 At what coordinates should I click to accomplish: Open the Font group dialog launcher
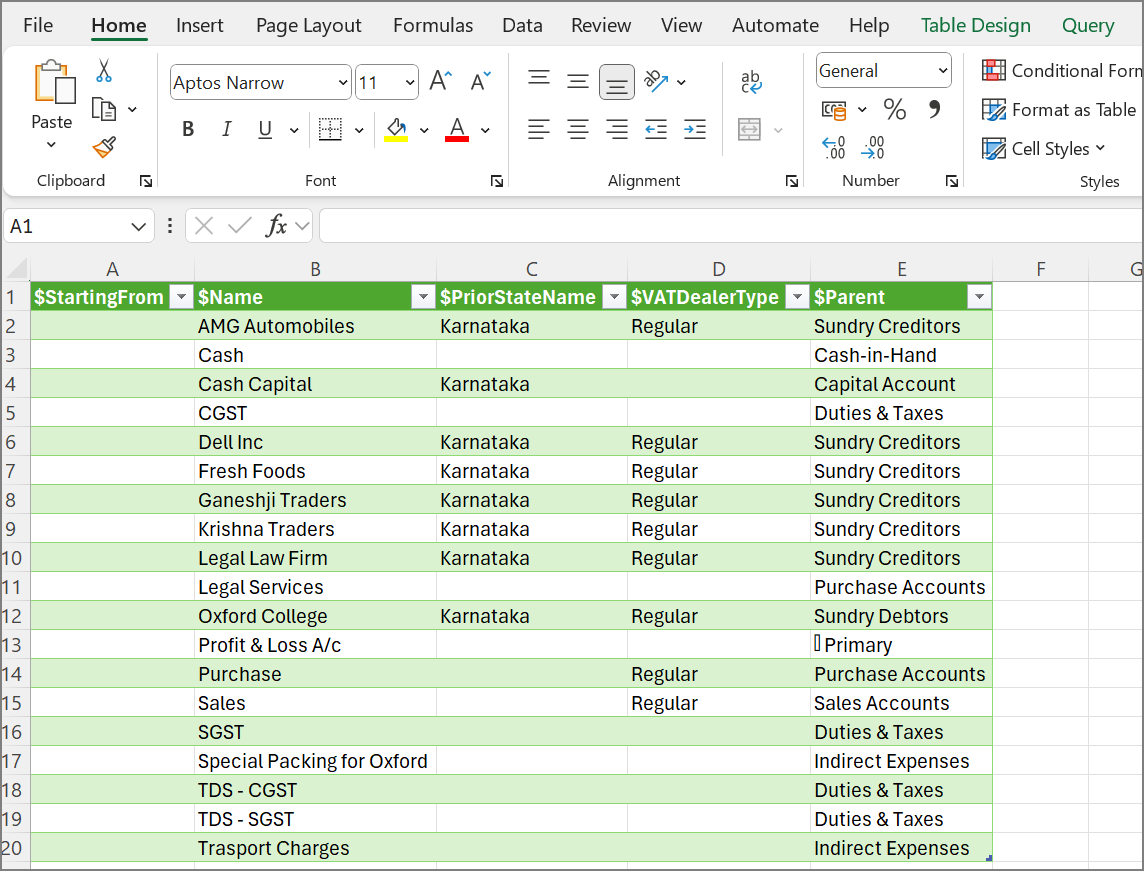point(497,181)
